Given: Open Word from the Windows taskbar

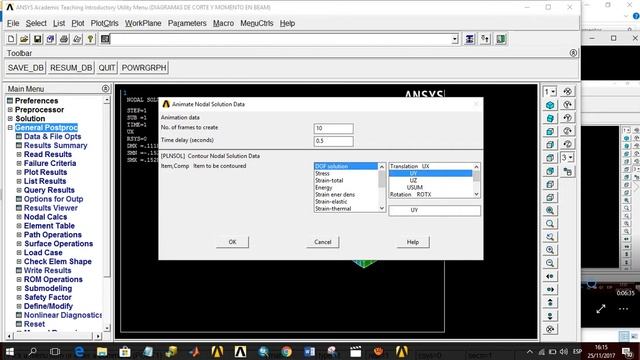Looking at the screenshot, I should click(x=309, y=351).
